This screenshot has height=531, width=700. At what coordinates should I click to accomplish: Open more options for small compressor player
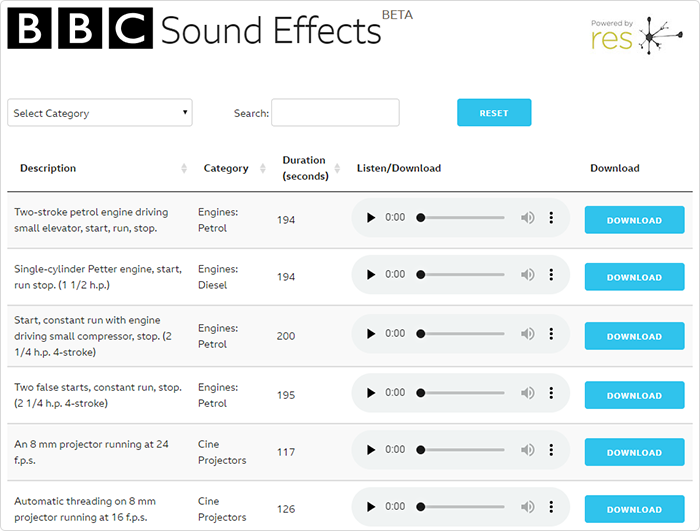(x=551, y=334)
